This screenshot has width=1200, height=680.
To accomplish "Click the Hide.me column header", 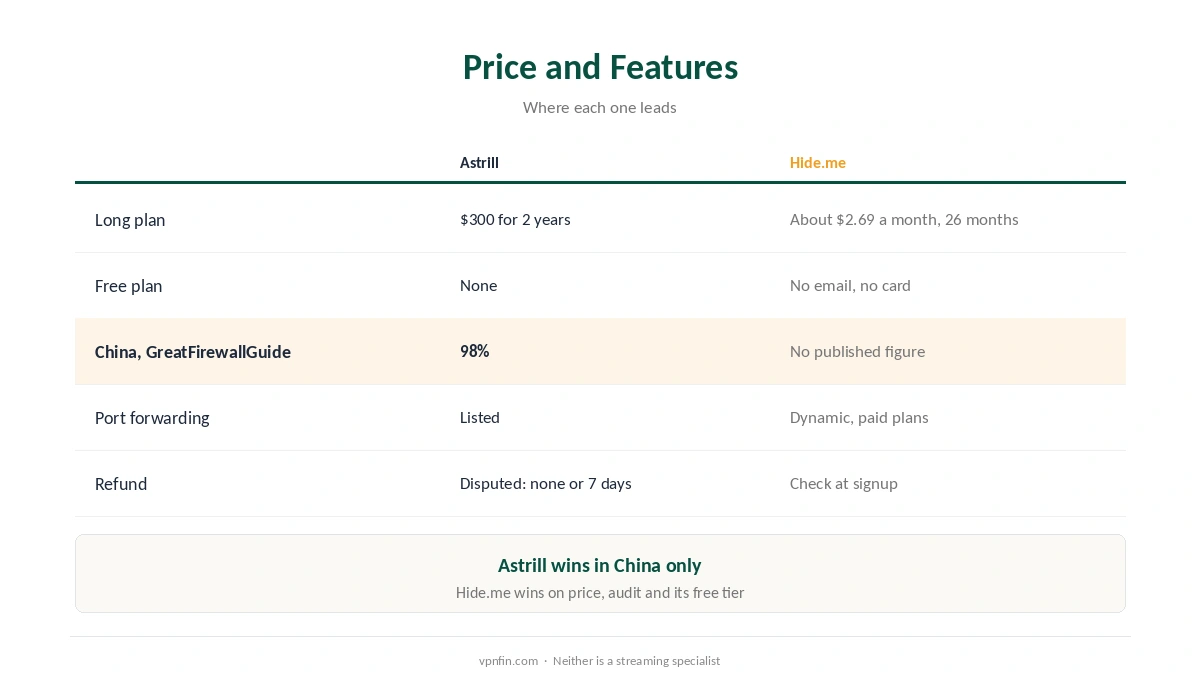I will coord(818,163).
